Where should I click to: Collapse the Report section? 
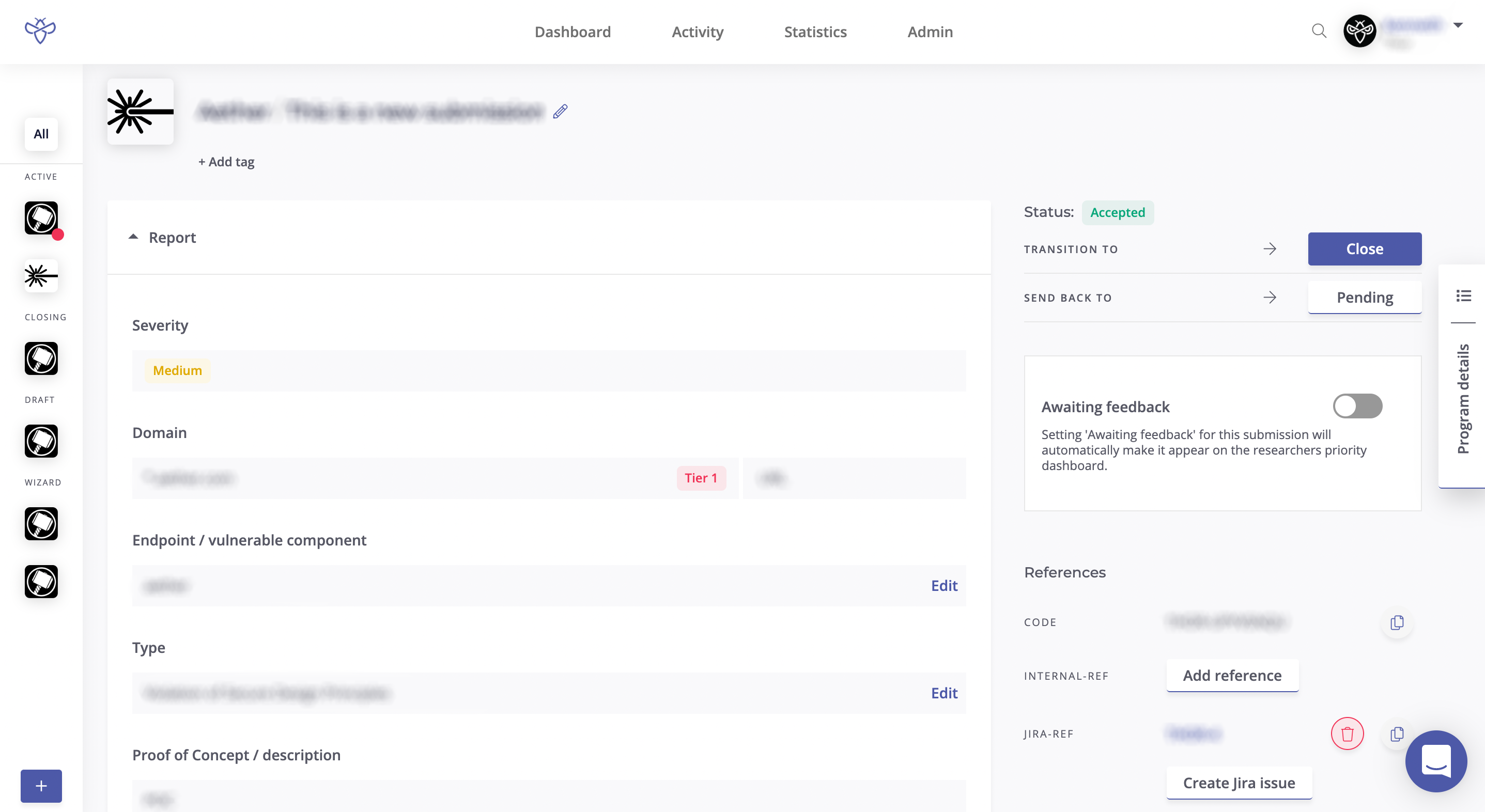click(133, 237)
